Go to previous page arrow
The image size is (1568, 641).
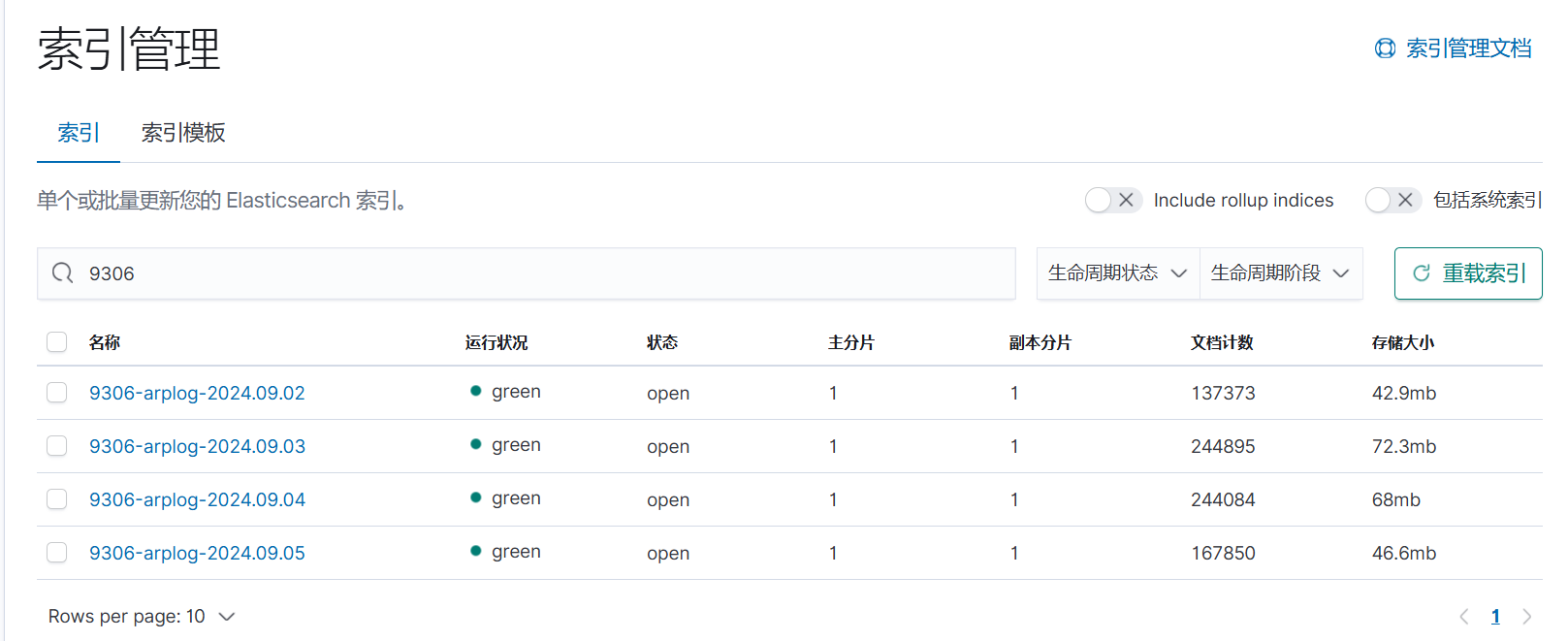tap(1464, 616)
